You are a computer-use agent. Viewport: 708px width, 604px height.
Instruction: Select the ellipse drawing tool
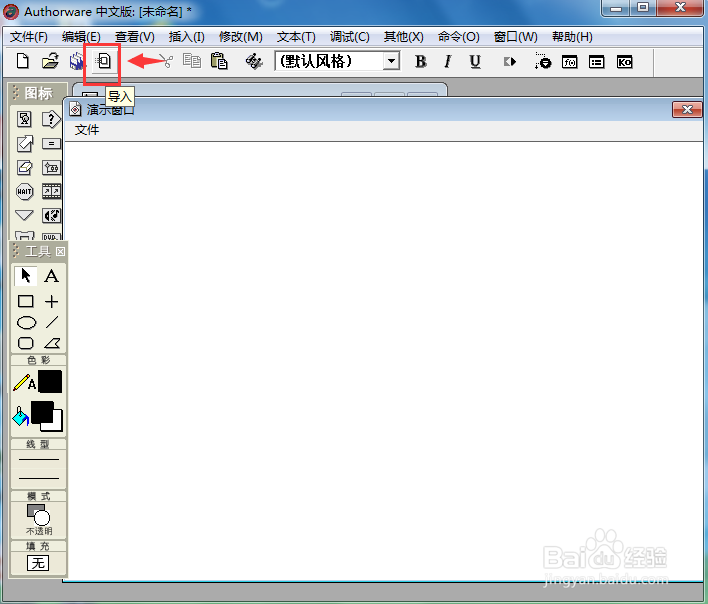(26, 323)
